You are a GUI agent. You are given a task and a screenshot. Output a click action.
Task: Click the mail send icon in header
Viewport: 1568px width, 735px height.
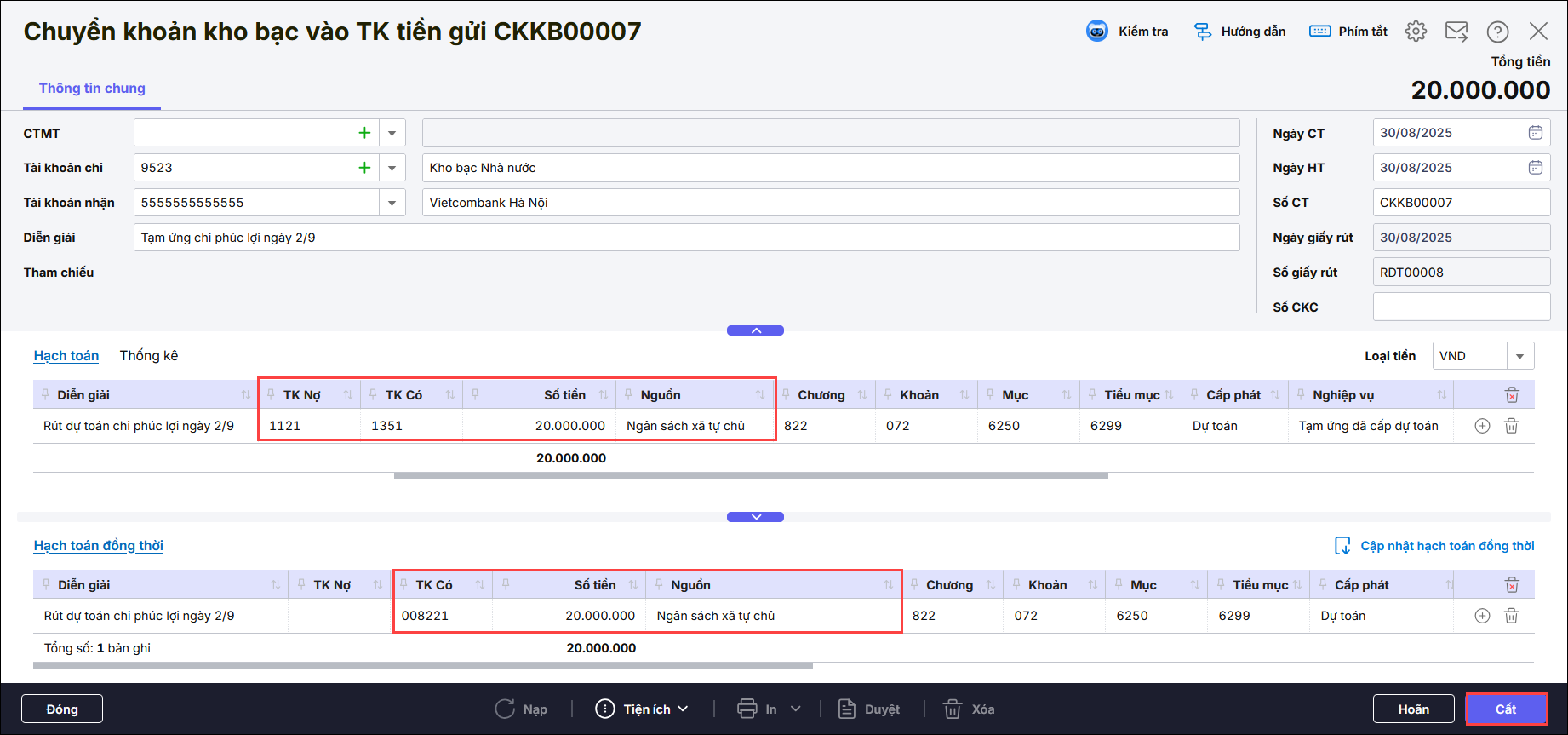1456,32
